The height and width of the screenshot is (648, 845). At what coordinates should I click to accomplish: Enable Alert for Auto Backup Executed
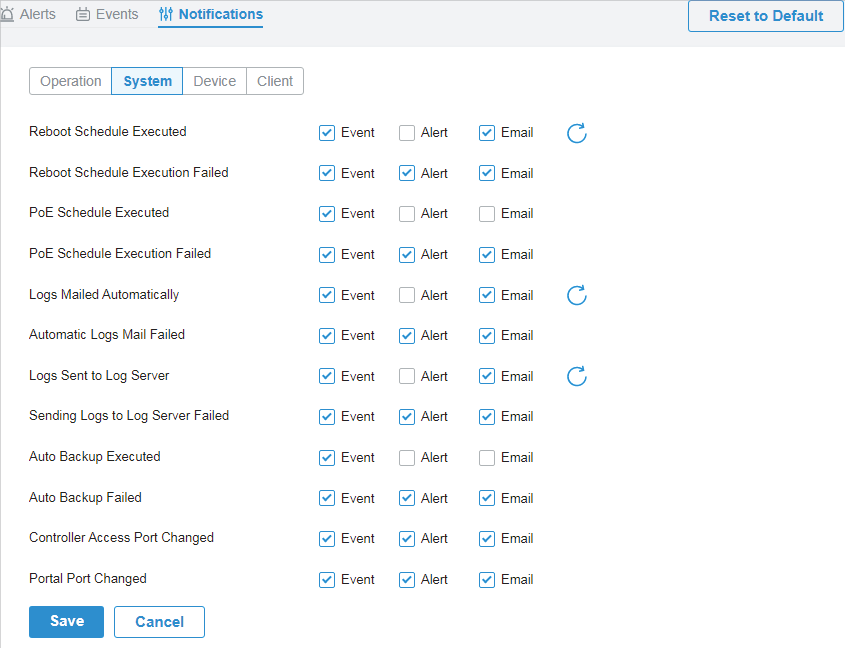[x=407, y=457]
